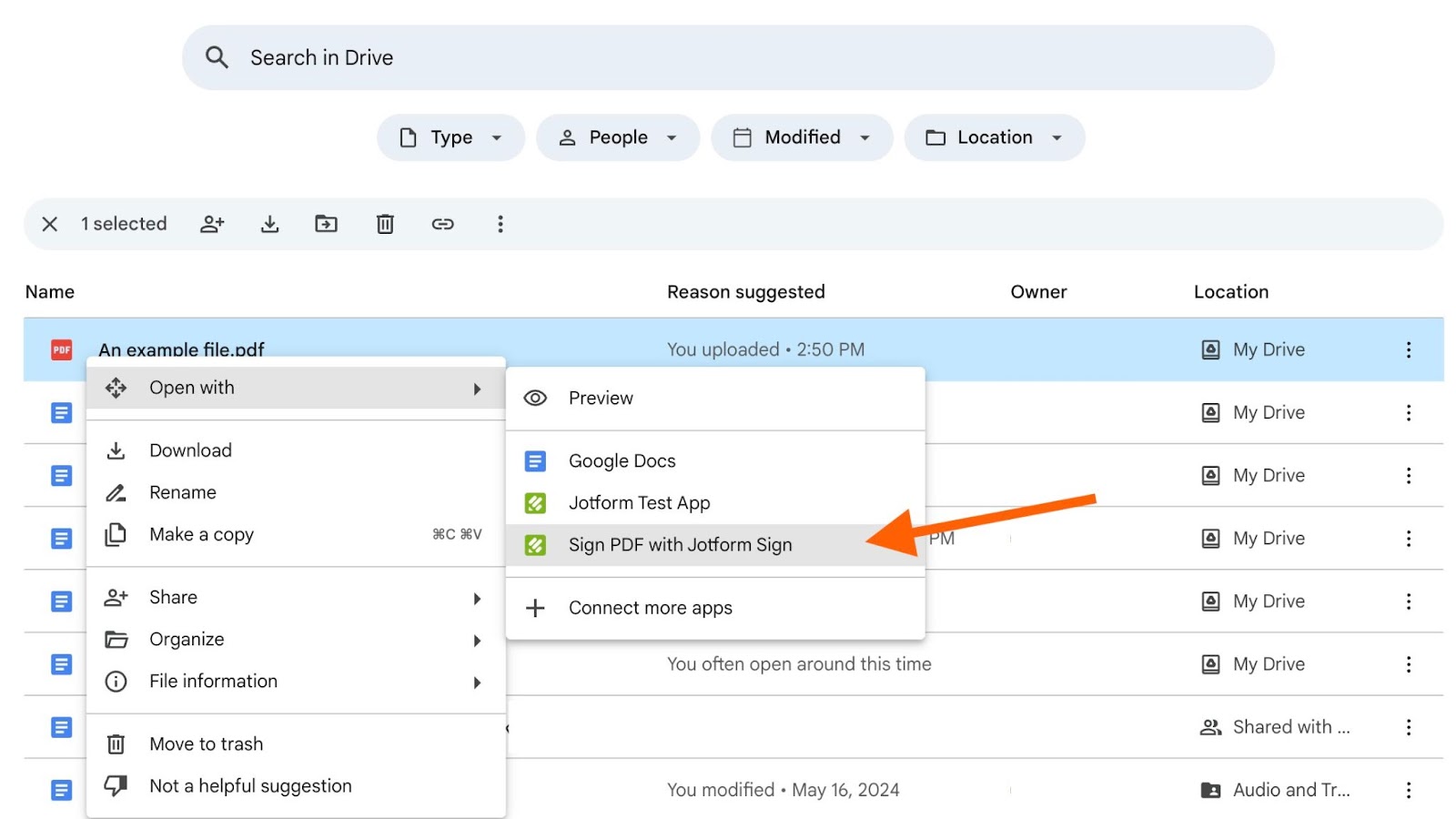Image resolution: width=1456 pixels, height=819 pixels.
Task: Click the trash icon in selection toolbar
Action: coord(385,224)
